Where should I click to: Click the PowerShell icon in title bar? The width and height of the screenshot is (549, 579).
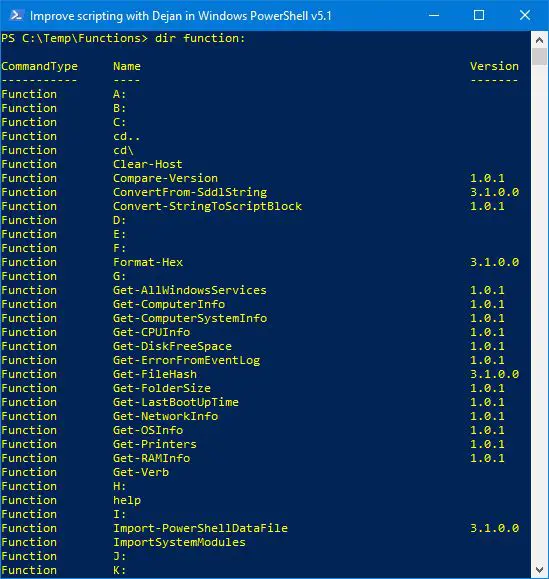16,16
